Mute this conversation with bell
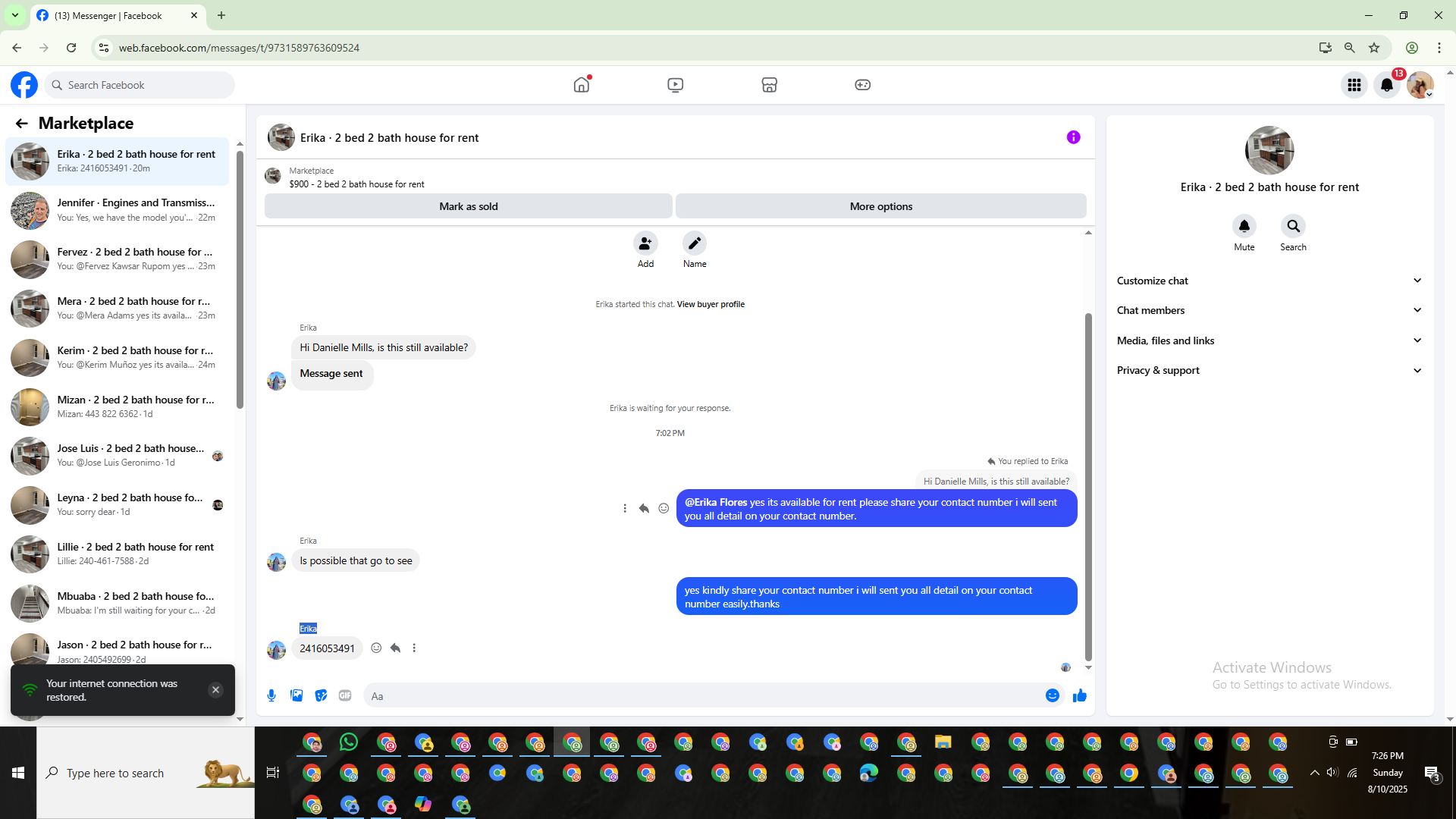Viewport: 1456px width, 819px height. [1244, 226]
